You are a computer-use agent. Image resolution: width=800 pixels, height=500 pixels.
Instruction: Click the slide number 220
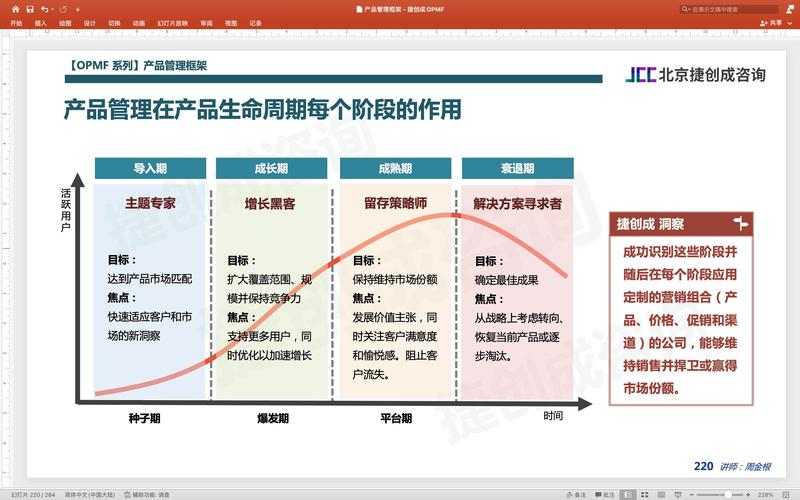(x=704, y=466)
